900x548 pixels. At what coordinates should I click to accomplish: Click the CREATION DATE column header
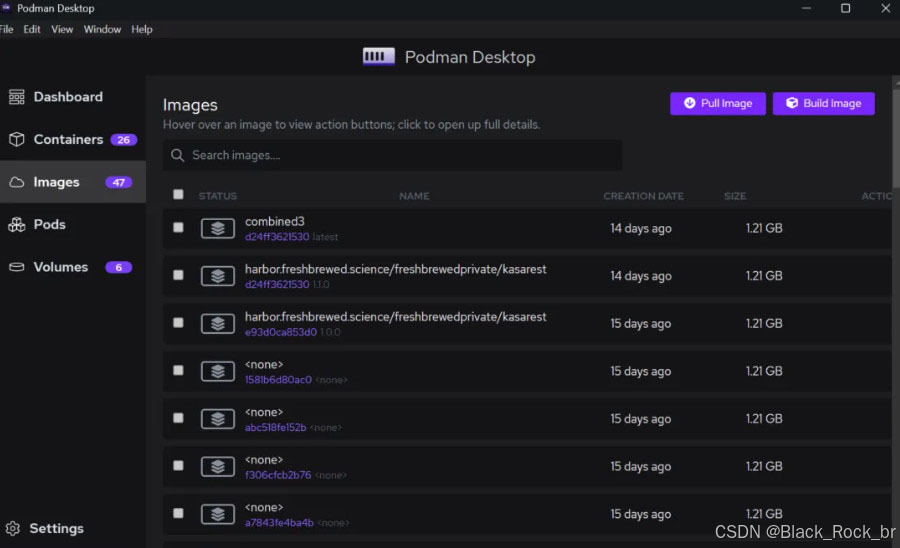pos(643,196)
